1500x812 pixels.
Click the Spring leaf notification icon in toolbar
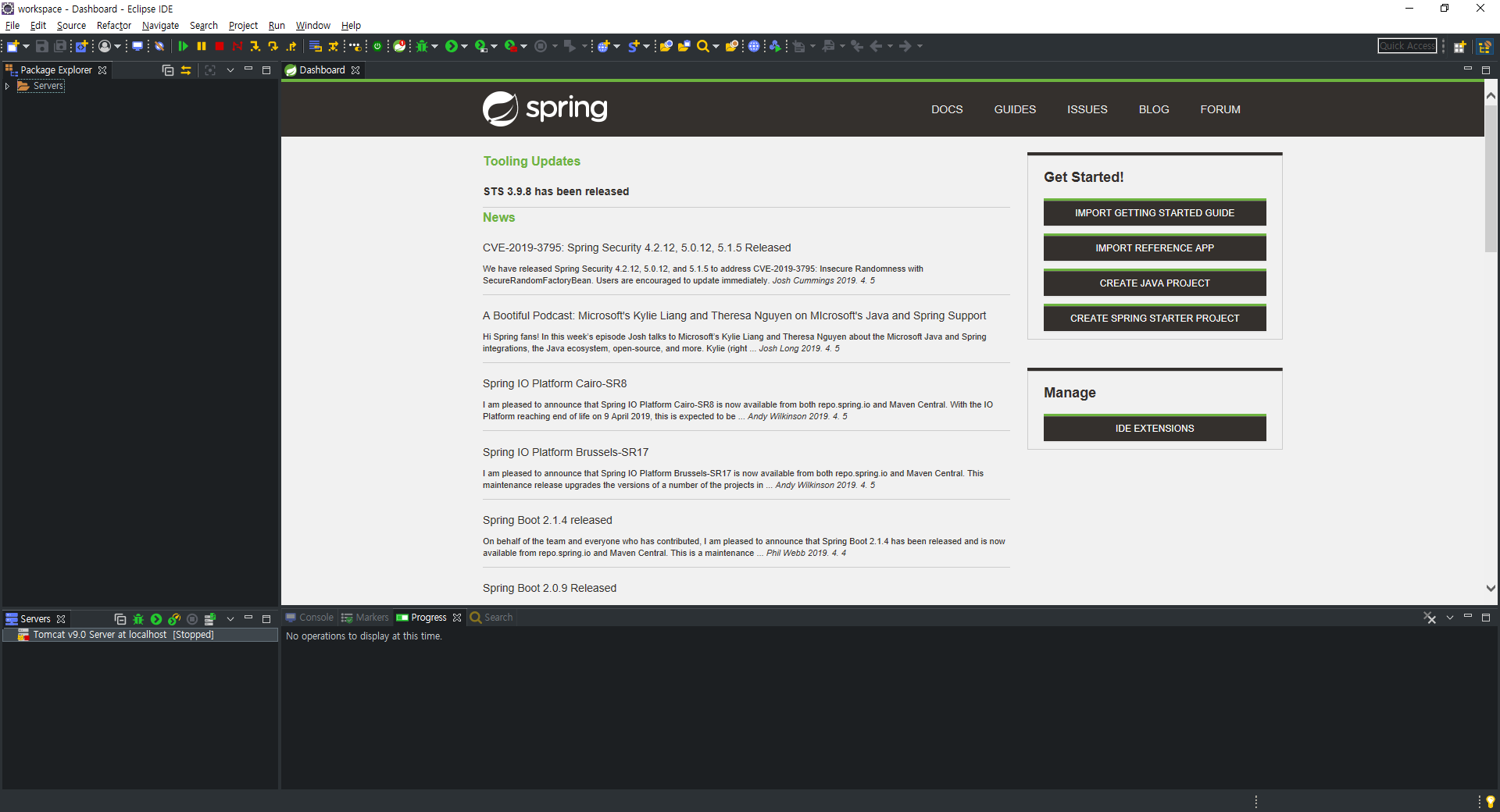400,46
